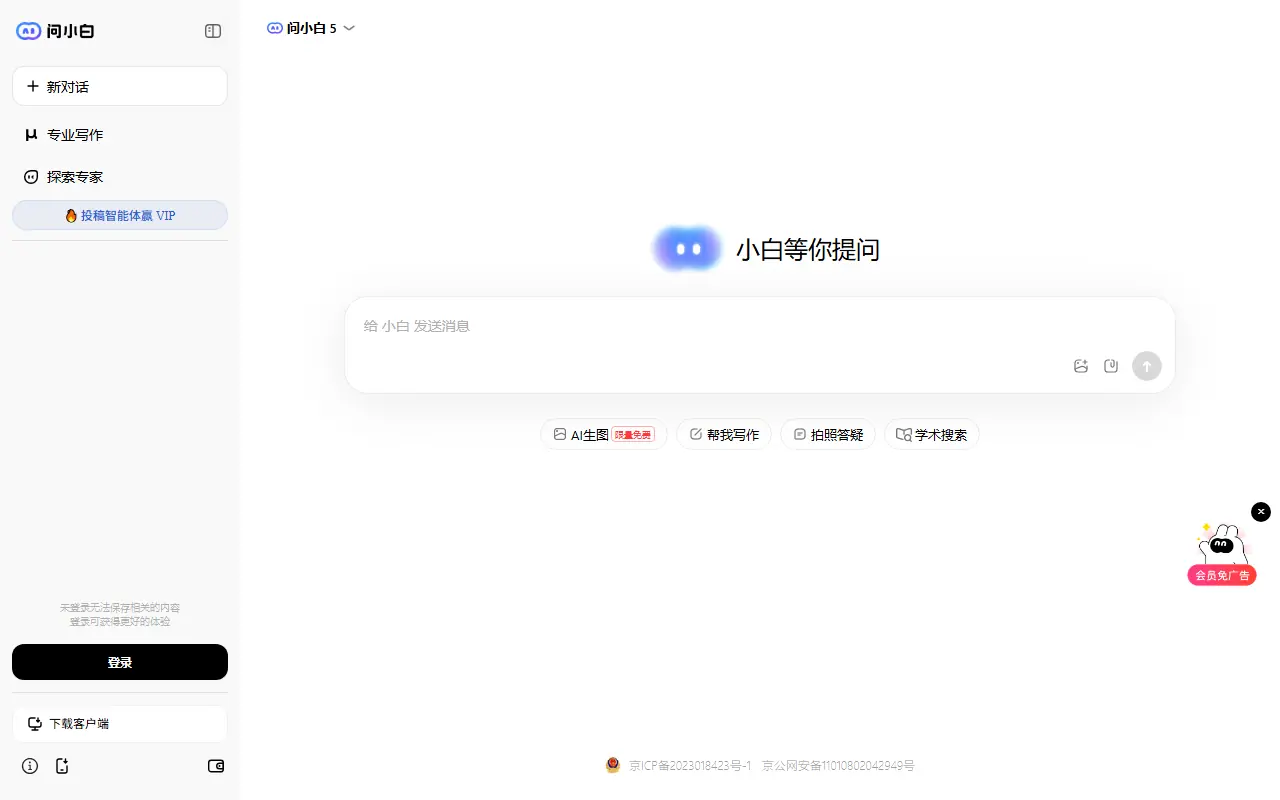Expand the 问小白 5 model dropdown
Viewport: 1280px width, 800px height.
tap(347, 28)
